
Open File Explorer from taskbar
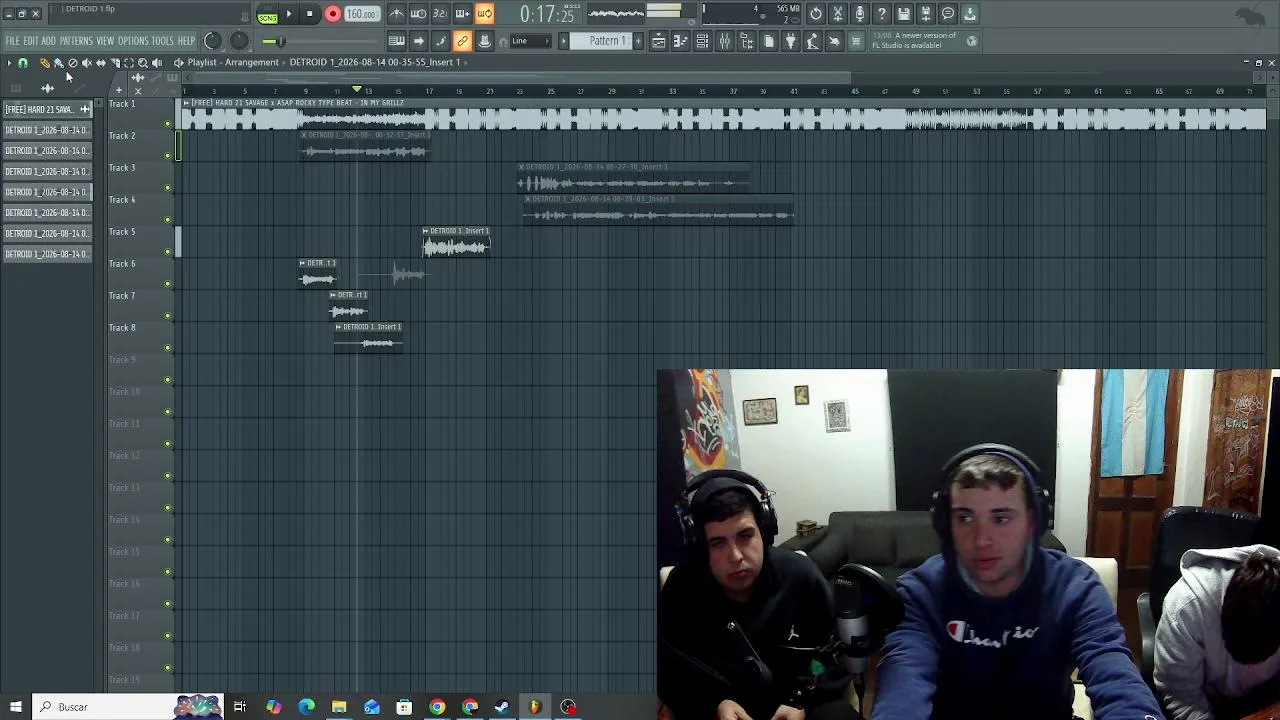coord(339,707)
